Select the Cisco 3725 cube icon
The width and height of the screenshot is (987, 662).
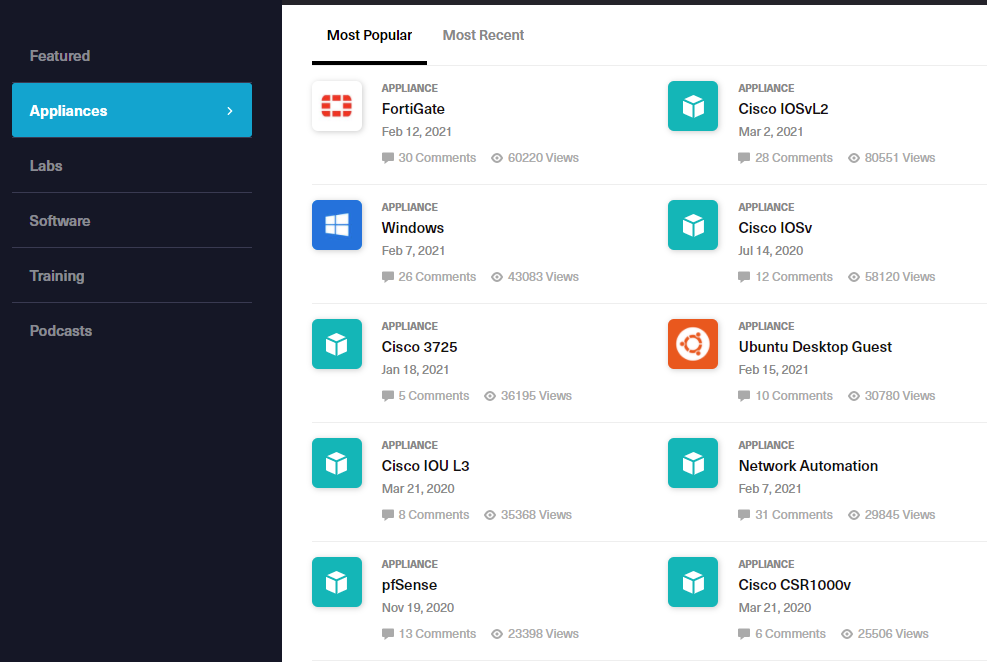337,344
